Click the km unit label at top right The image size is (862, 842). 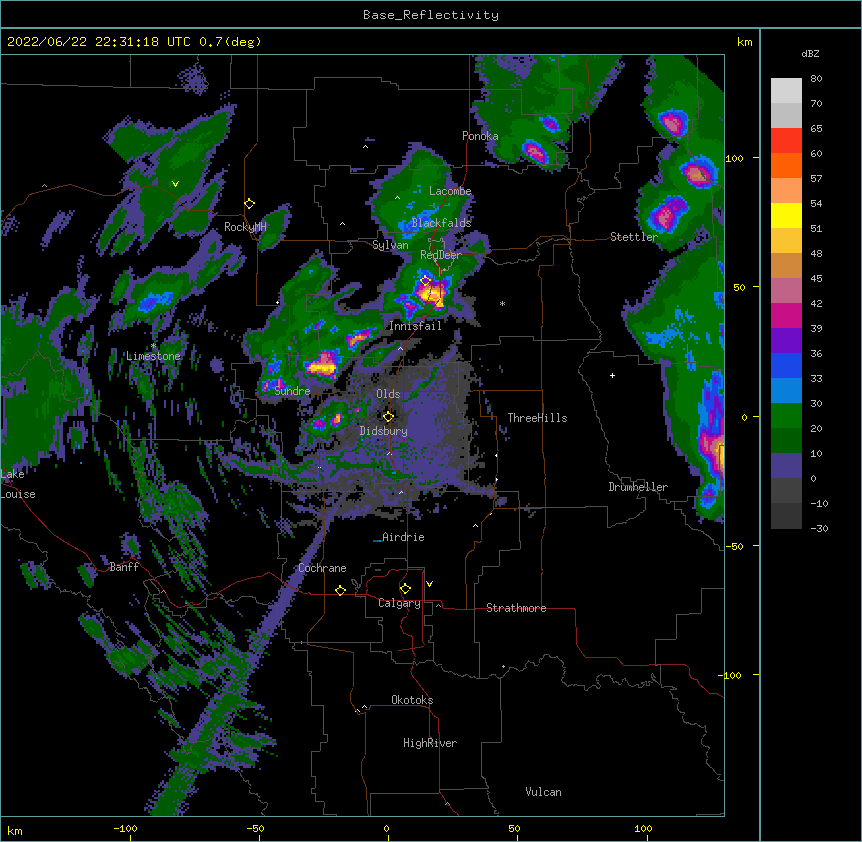click(745, 42)
